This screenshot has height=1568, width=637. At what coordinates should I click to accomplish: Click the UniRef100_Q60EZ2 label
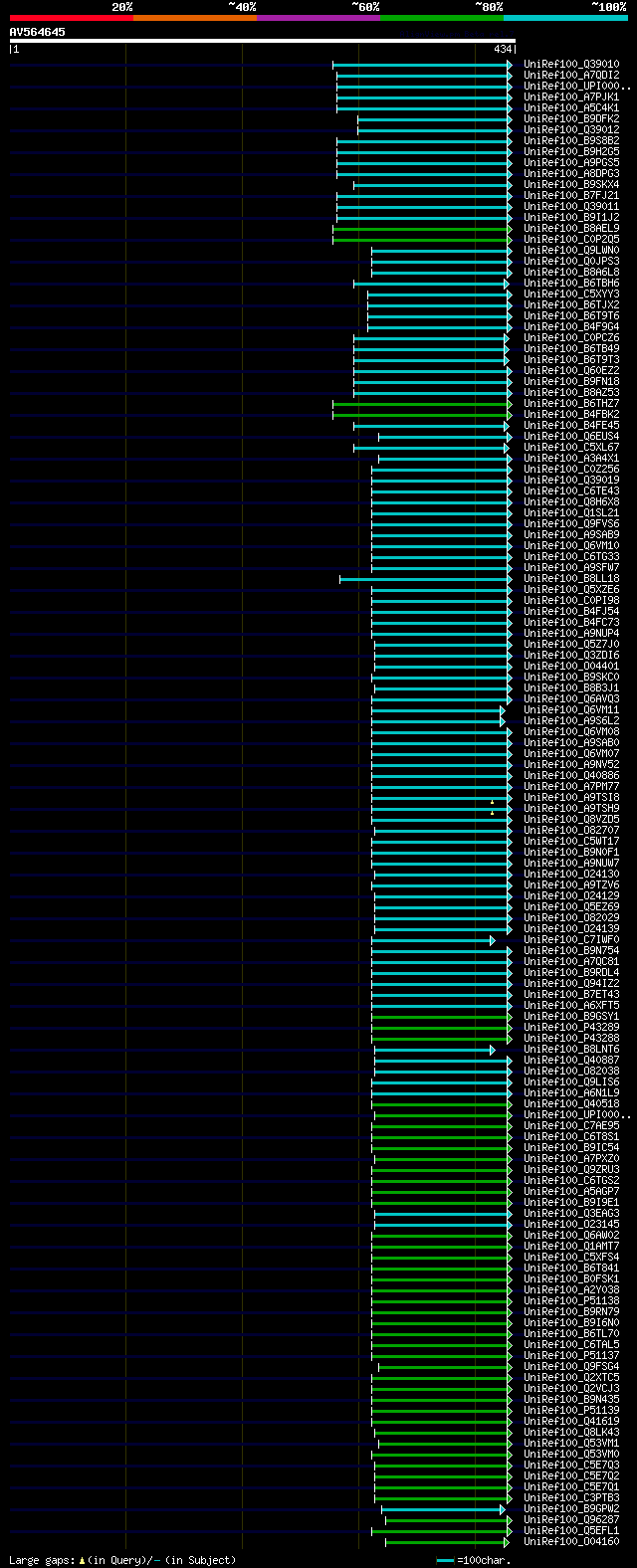571,371
